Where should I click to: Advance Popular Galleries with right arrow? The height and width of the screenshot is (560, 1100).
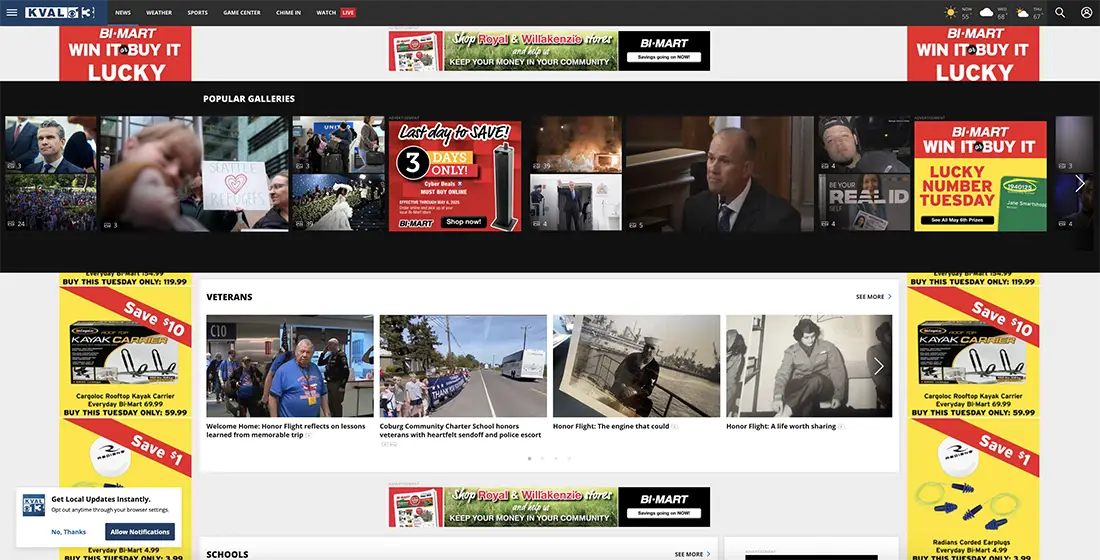tap(1080, 183)
